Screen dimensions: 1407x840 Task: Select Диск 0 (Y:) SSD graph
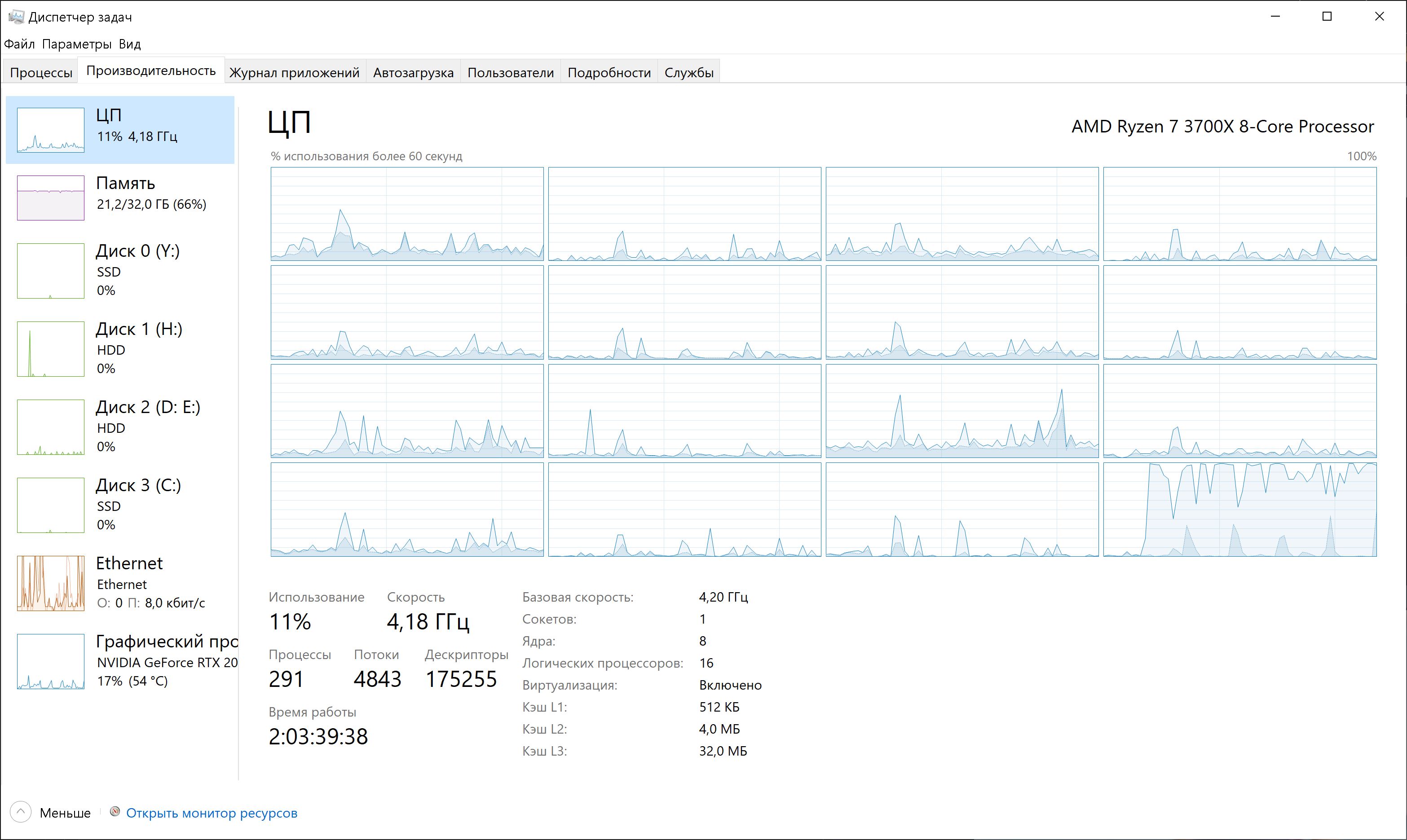[50, 271]
